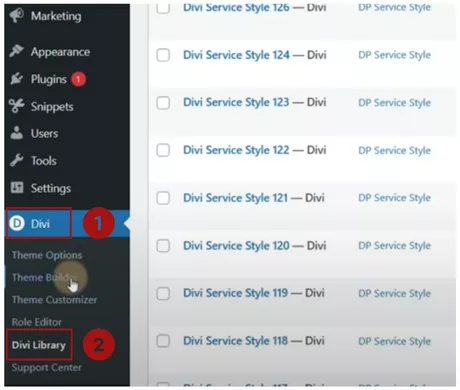Click the Appearance paintbrush icon

click(17, 51)
